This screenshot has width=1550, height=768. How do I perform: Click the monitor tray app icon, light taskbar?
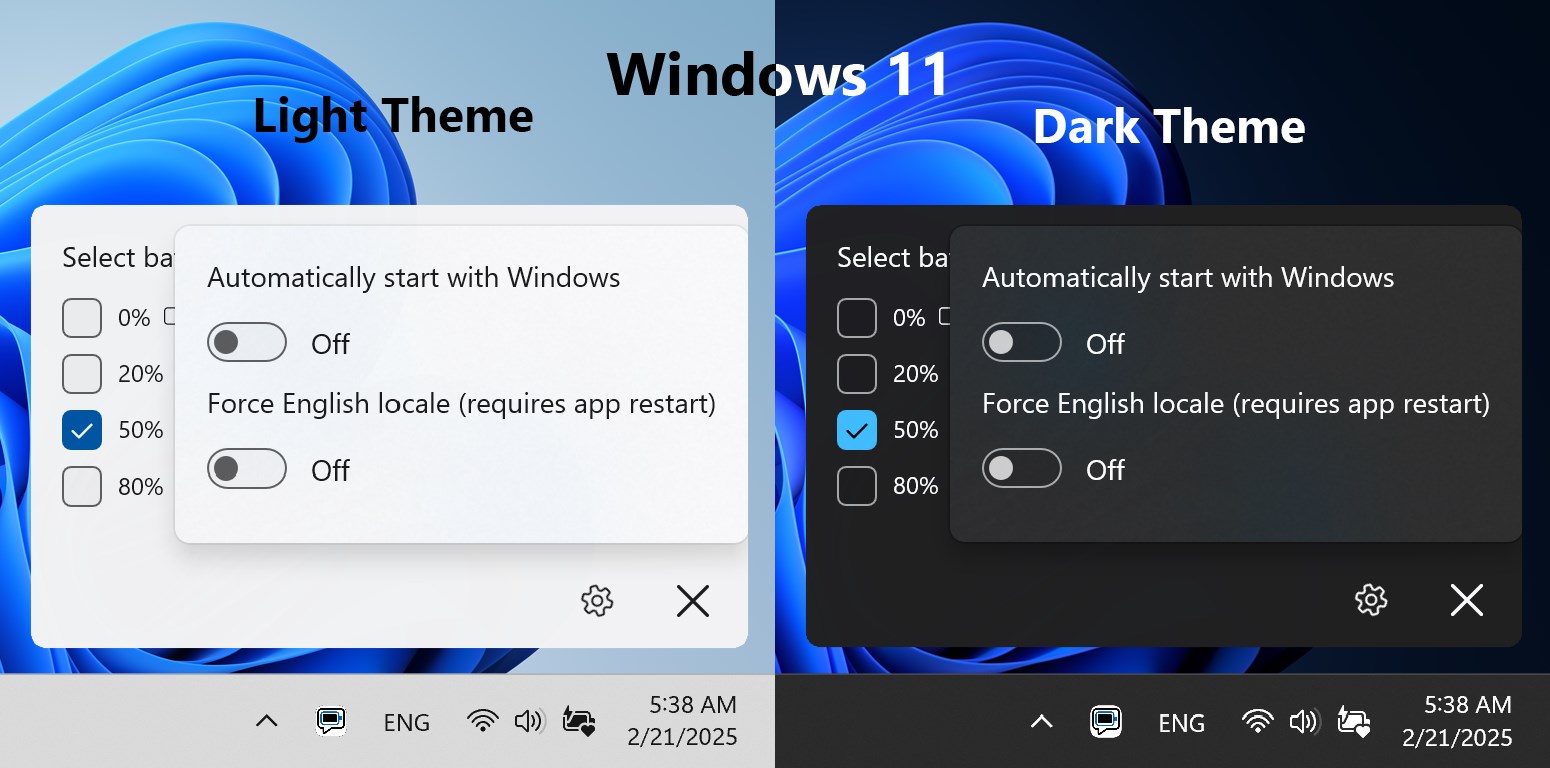pyautogui.click(x=331, y=721)
